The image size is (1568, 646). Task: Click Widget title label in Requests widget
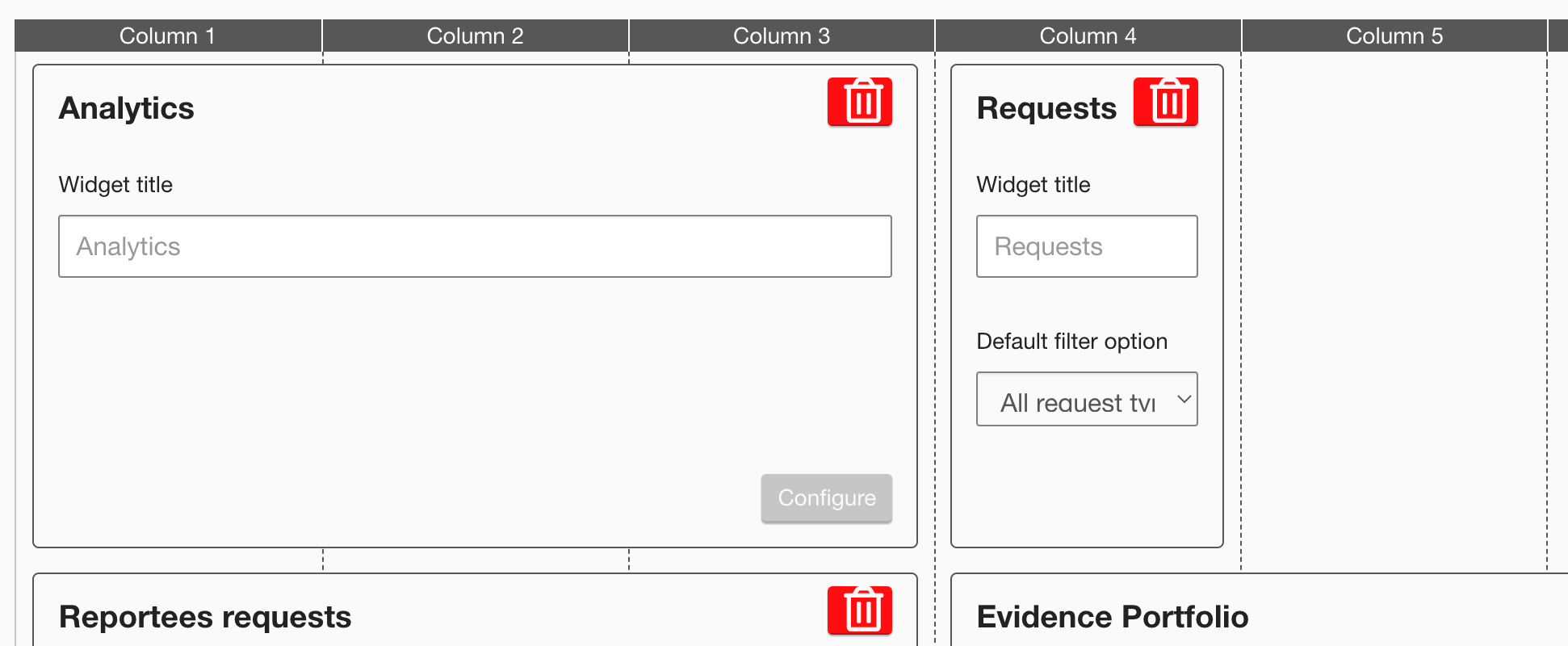click(x=1033, y=185)
